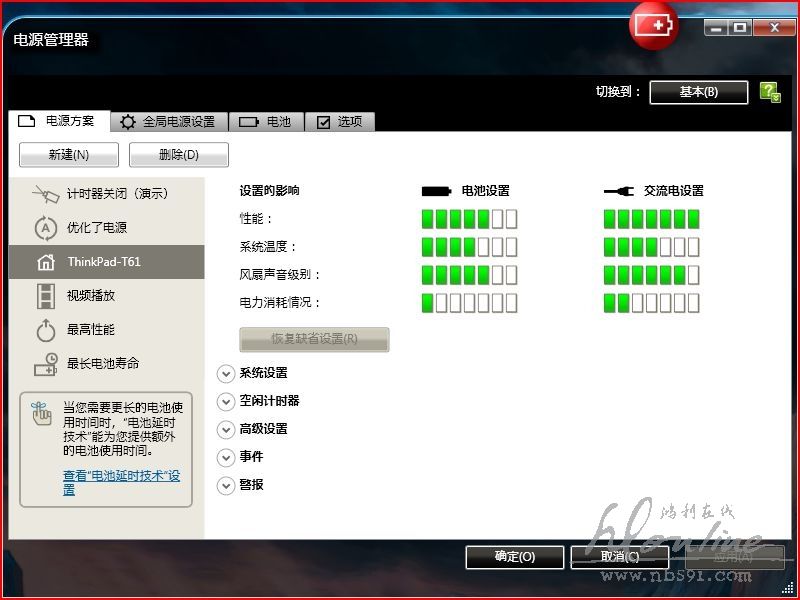
Task: Click the battery 系统温度 level bar
Action: [x=469, y=247]
